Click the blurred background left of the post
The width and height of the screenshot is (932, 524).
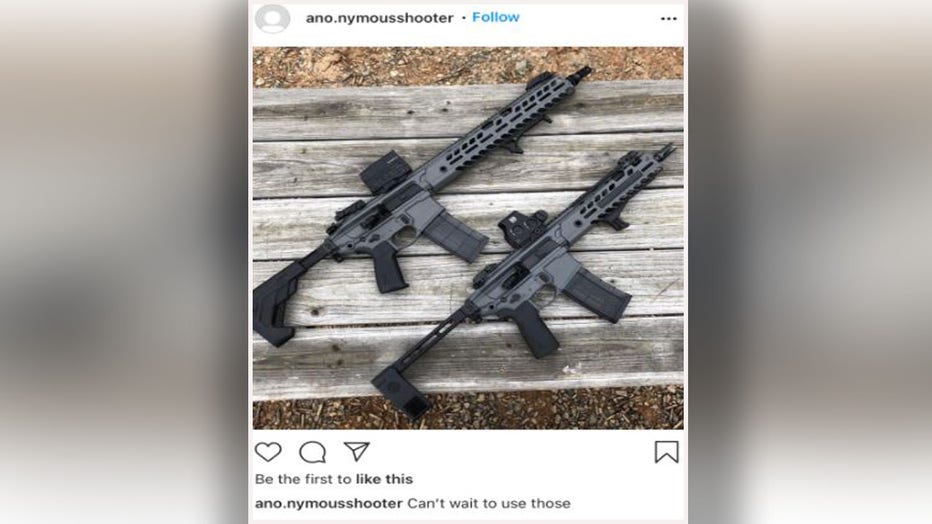(124, 262)
